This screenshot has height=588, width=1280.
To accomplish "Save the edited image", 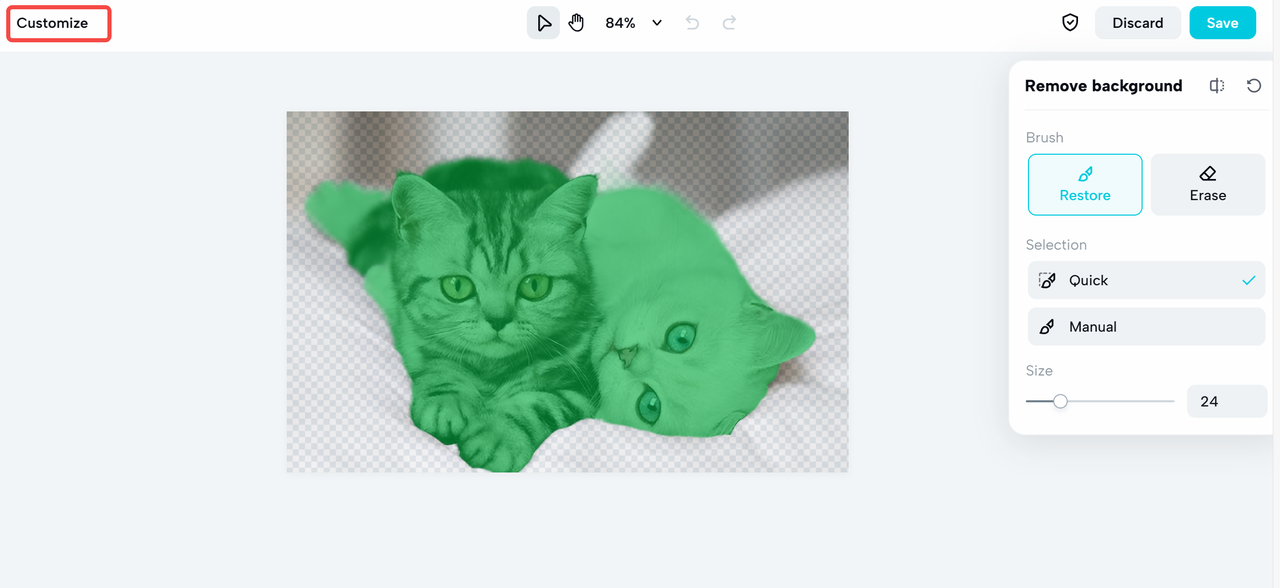I will 1222,23.
